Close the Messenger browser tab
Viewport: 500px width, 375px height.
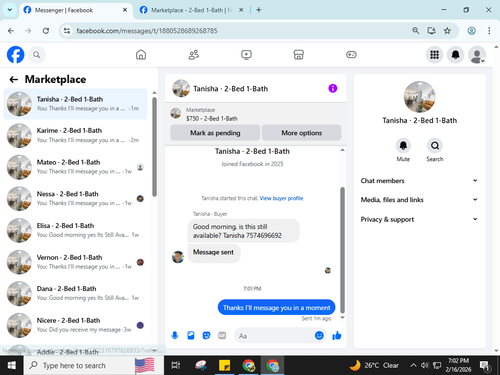tap(125, 10)
